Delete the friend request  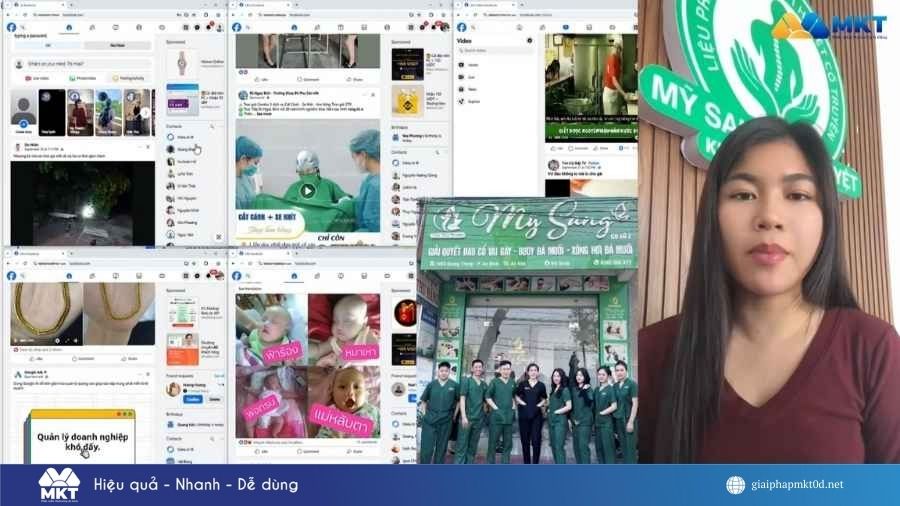(213, 399)
